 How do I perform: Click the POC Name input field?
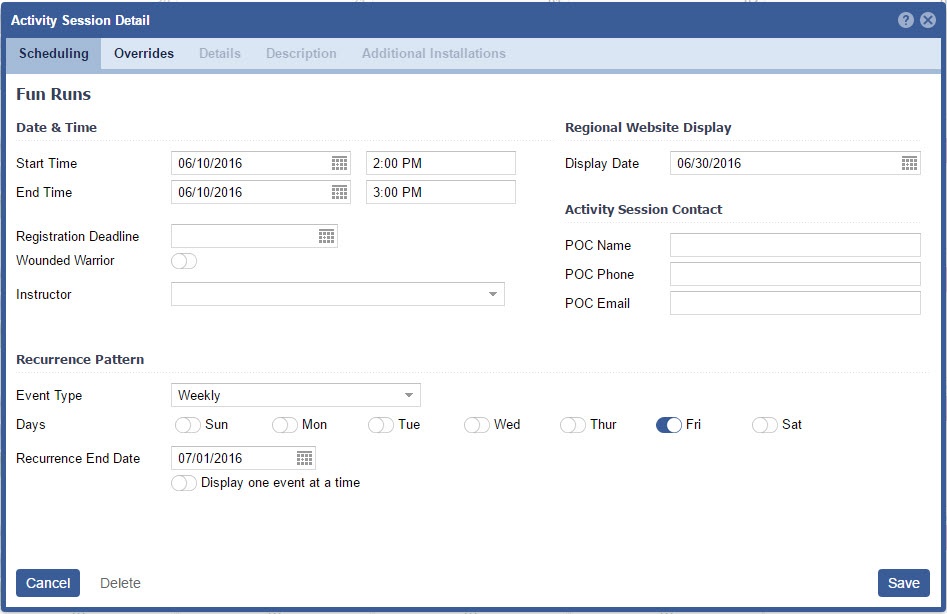coord(795,245)
